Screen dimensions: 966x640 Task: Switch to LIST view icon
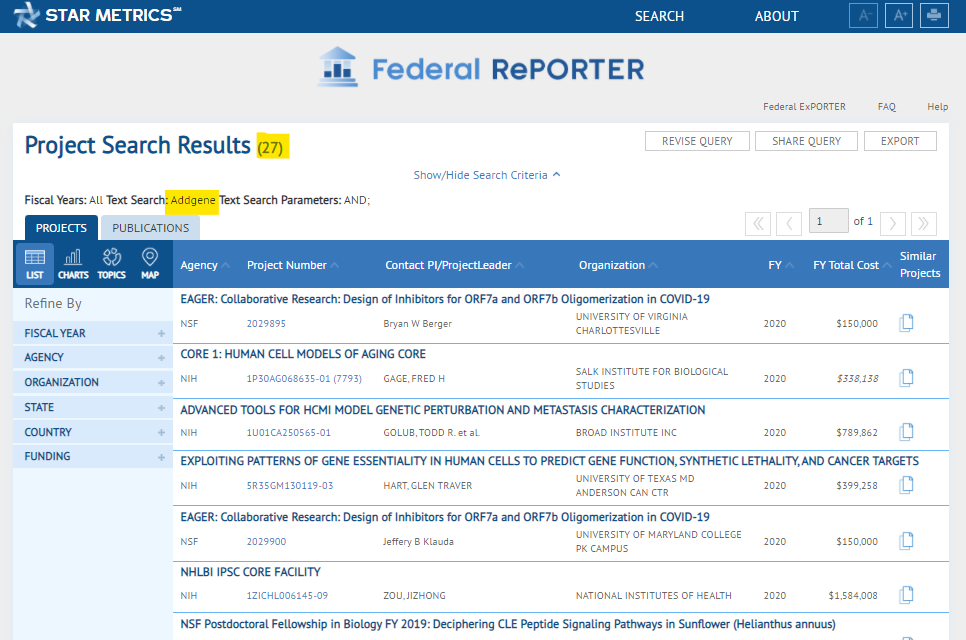(34, 264)
